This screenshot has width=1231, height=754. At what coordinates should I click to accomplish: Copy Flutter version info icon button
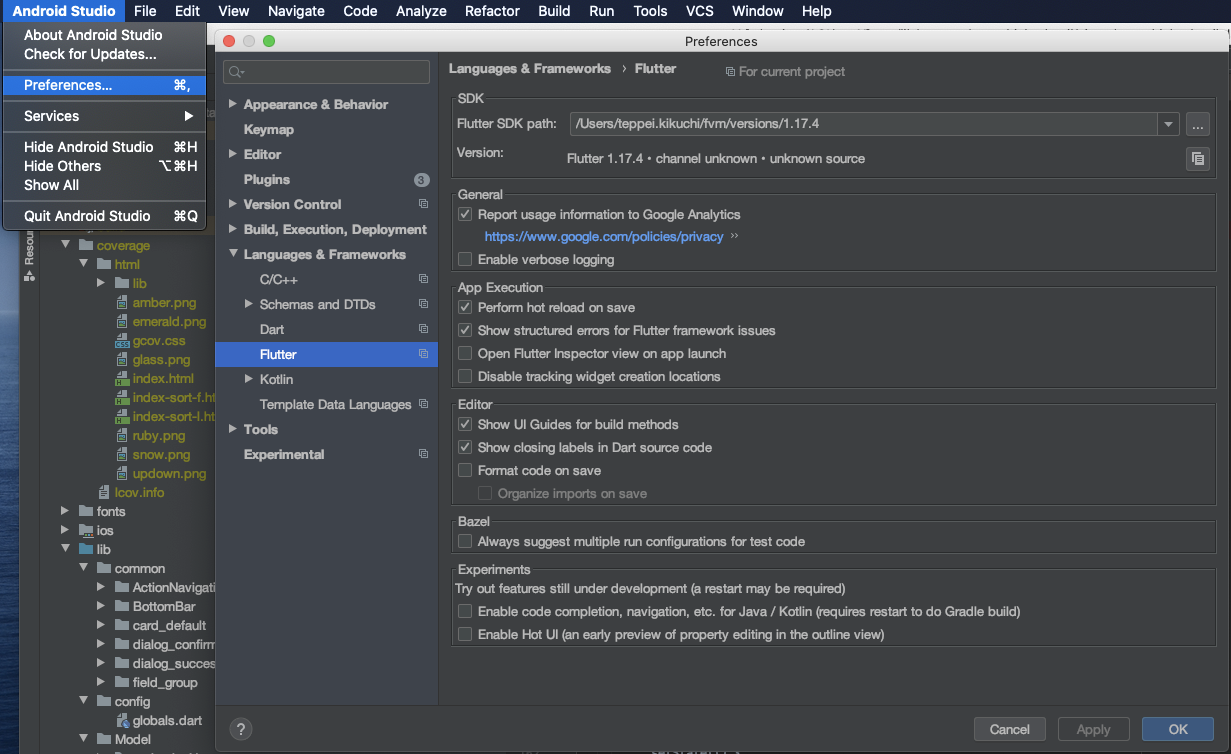tap(1197, 159)
